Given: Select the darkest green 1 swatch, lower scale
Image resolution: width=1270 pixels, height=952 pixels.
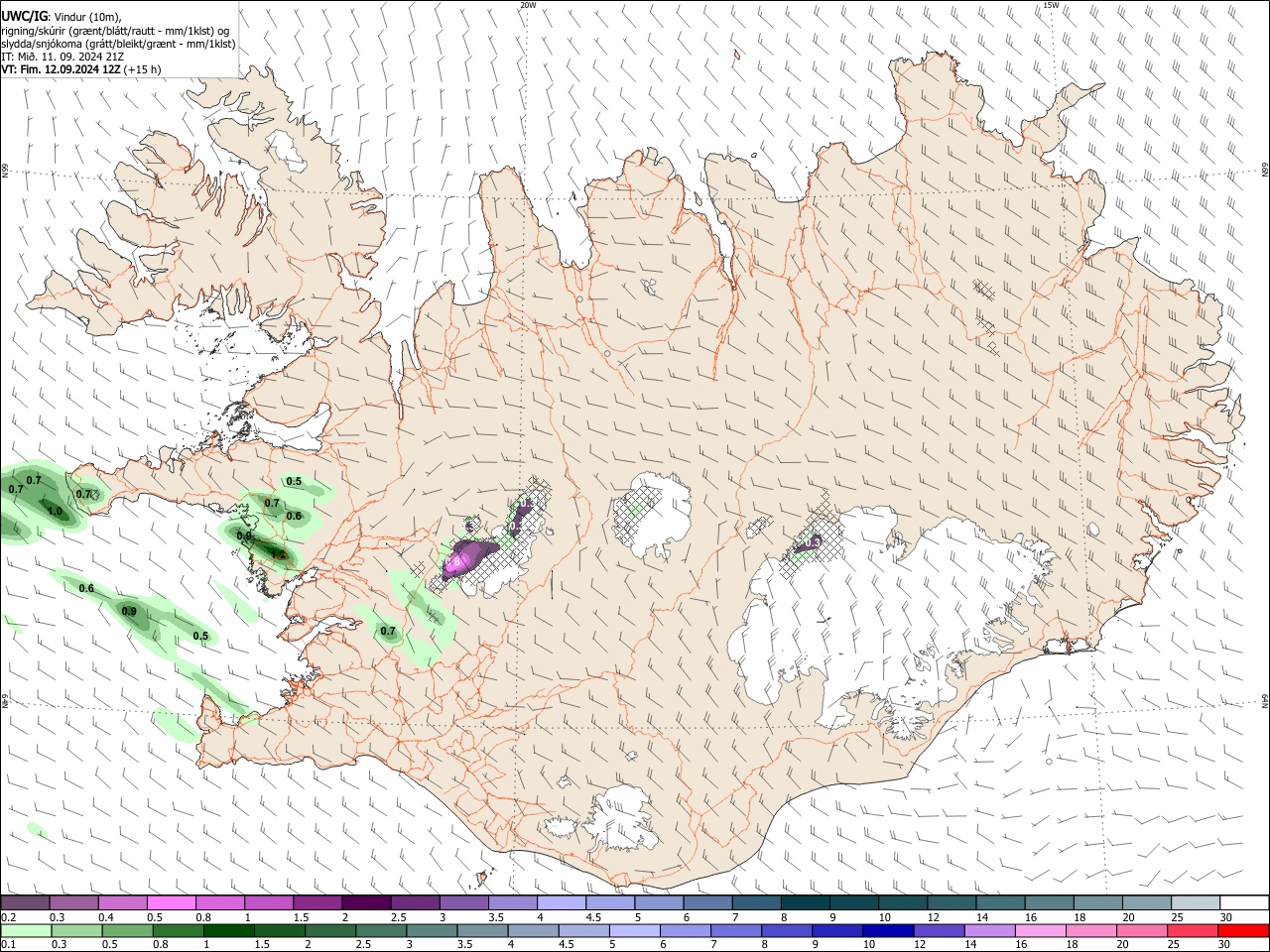Looking at the screenshot, I should (x=228, y=930).
